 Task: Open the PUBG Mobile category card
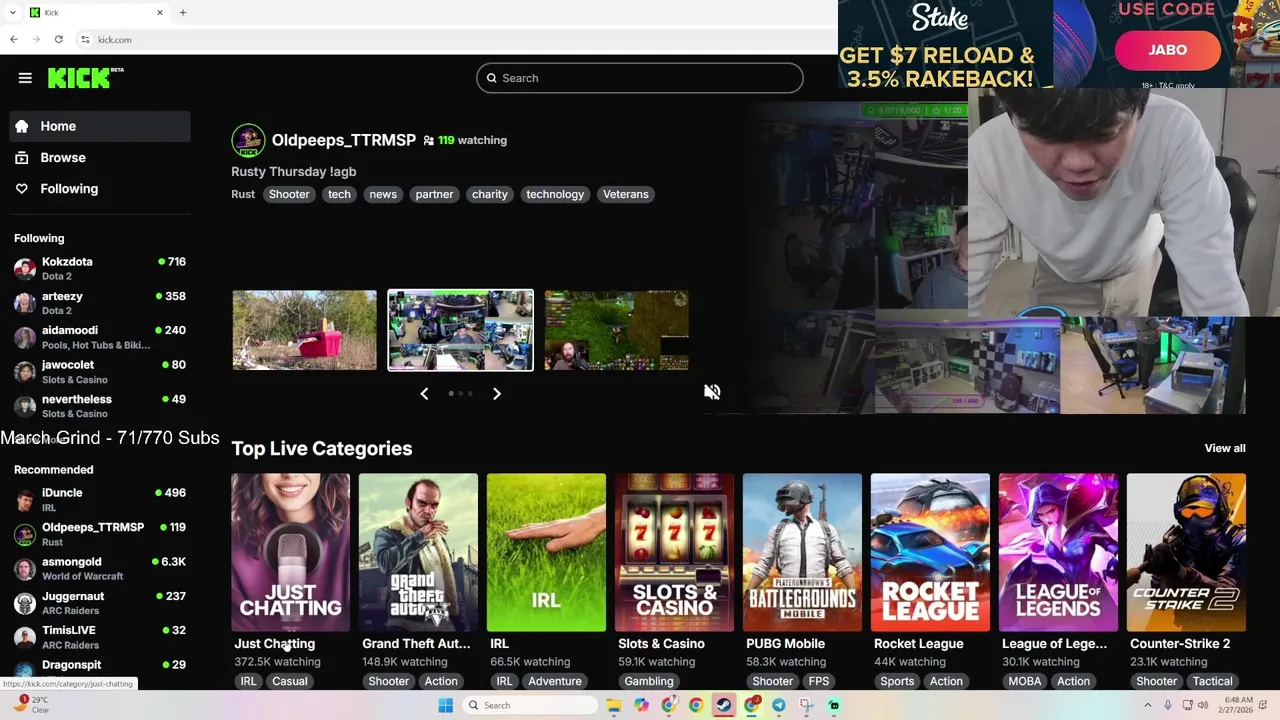point(802,553)
